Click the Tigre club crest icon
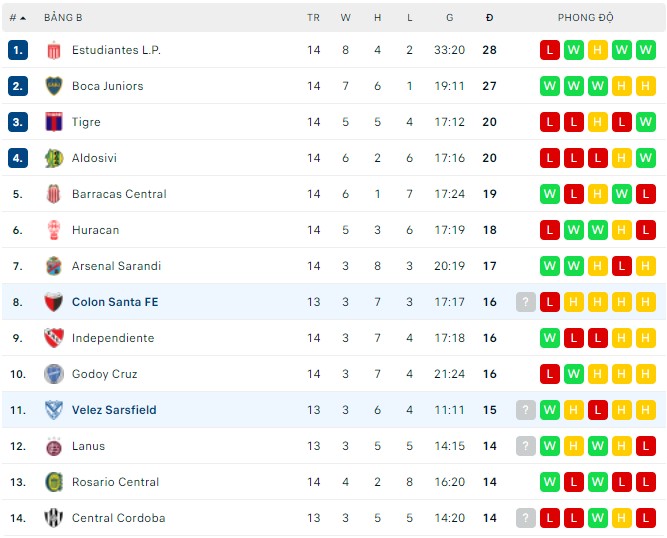 pos(54,122)
